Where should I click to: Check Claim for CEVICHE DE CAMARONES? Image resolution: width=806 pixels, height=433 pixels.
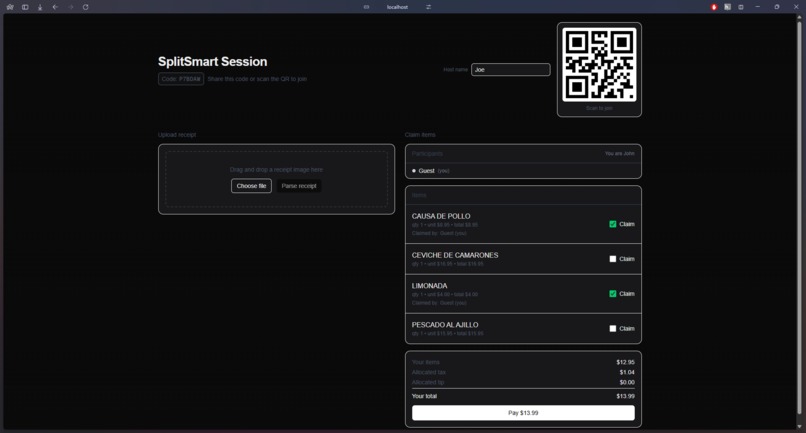pos(613,259)
